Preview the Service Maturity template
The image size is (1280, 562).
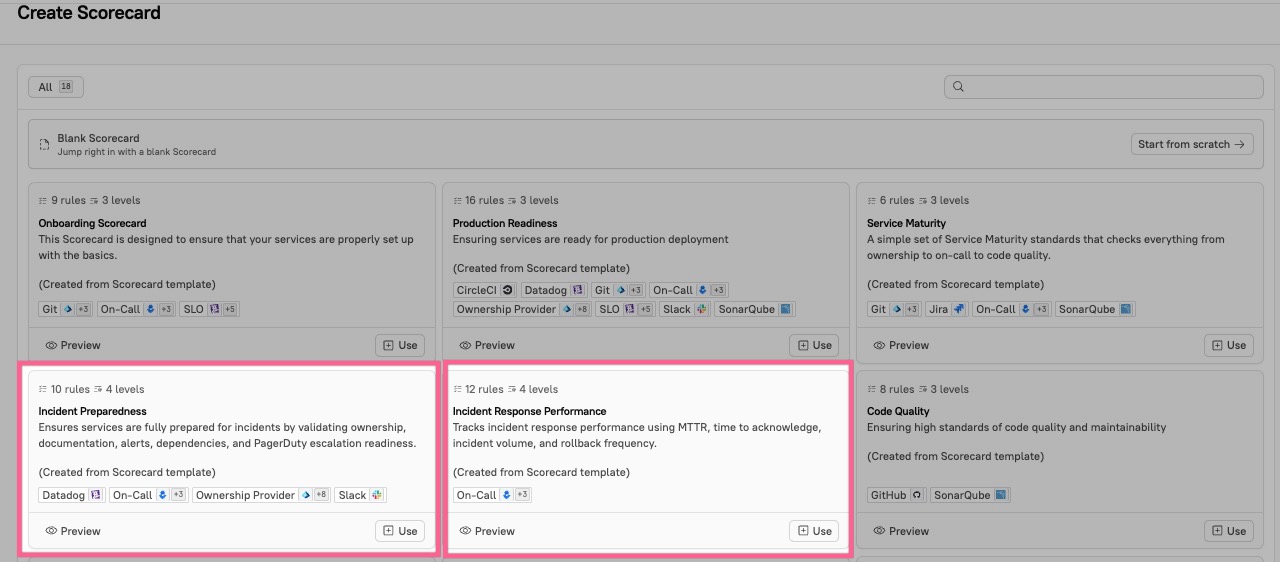[901, 345]
